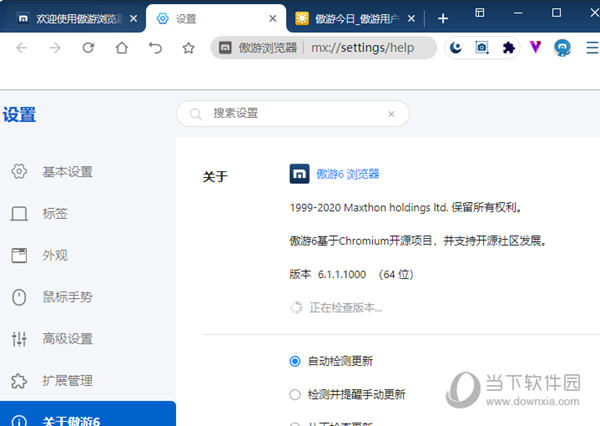Close the 傲游今日 tab
Screen dimensions: 600x426
411,18
